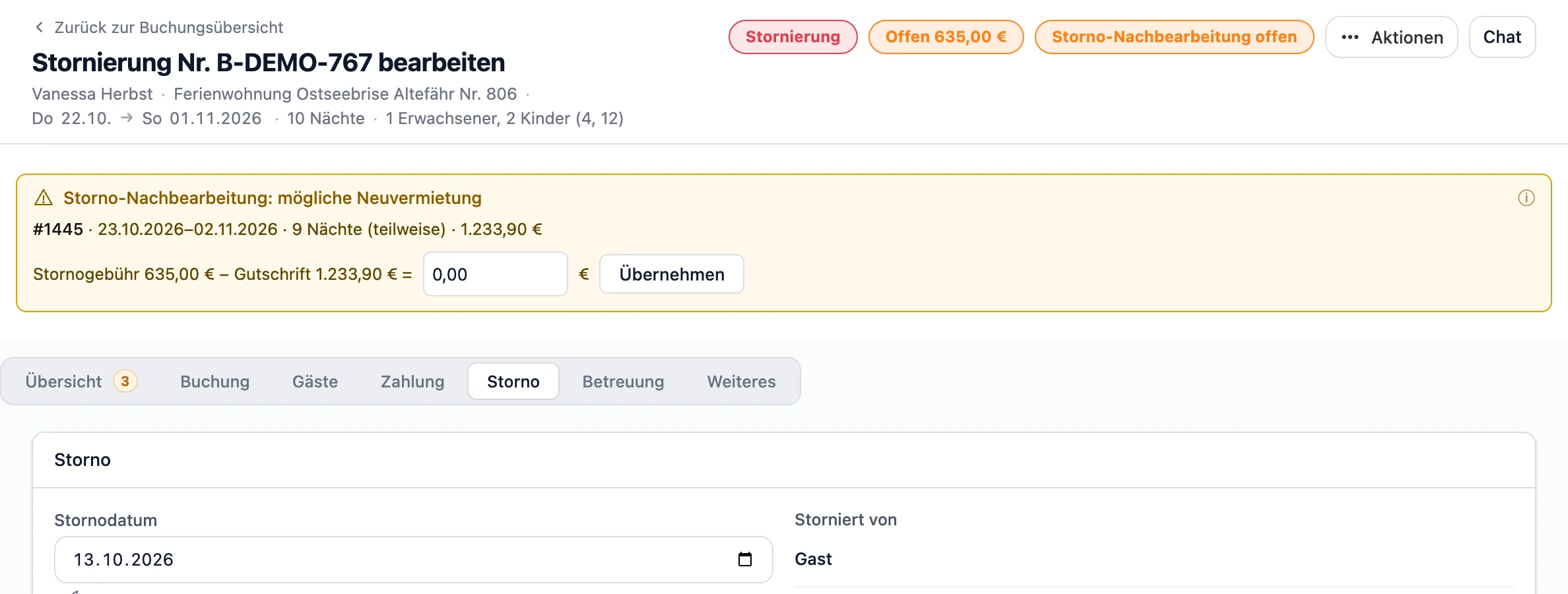Go back to Zurück zur Buchungsübersicht
This screenshot has height=594, width=1568.
coord(158,28)
